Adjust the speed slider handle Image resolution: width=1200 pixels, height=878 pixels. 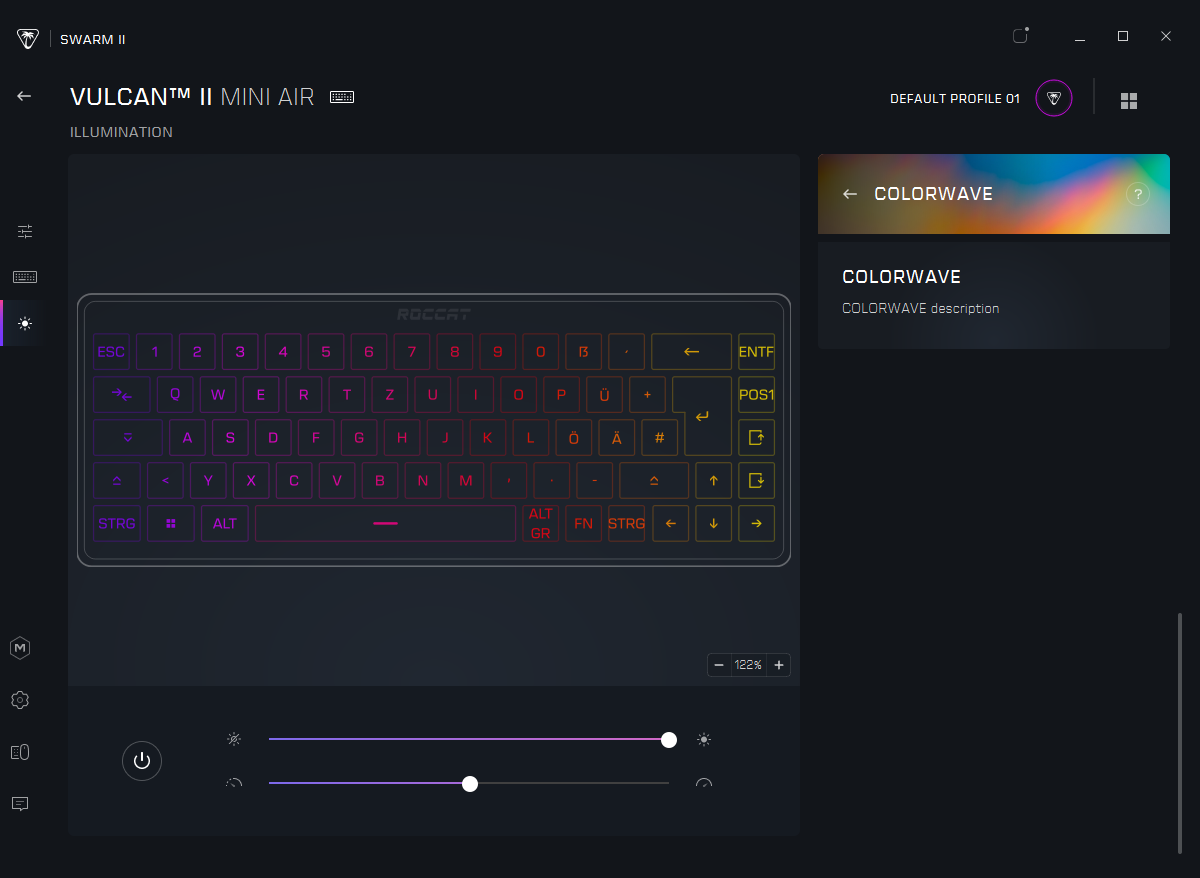(470, 784)
